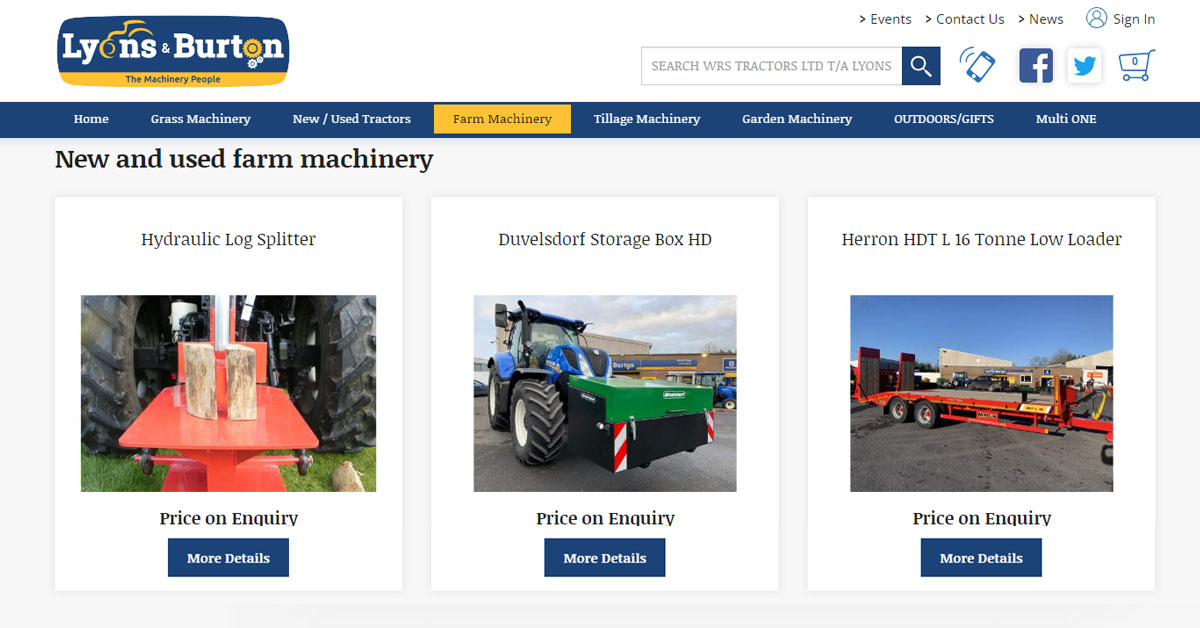The height and width of the screenshot is (628, 1200).
Task: Click the magnifier search button
Action: (921, 66)
